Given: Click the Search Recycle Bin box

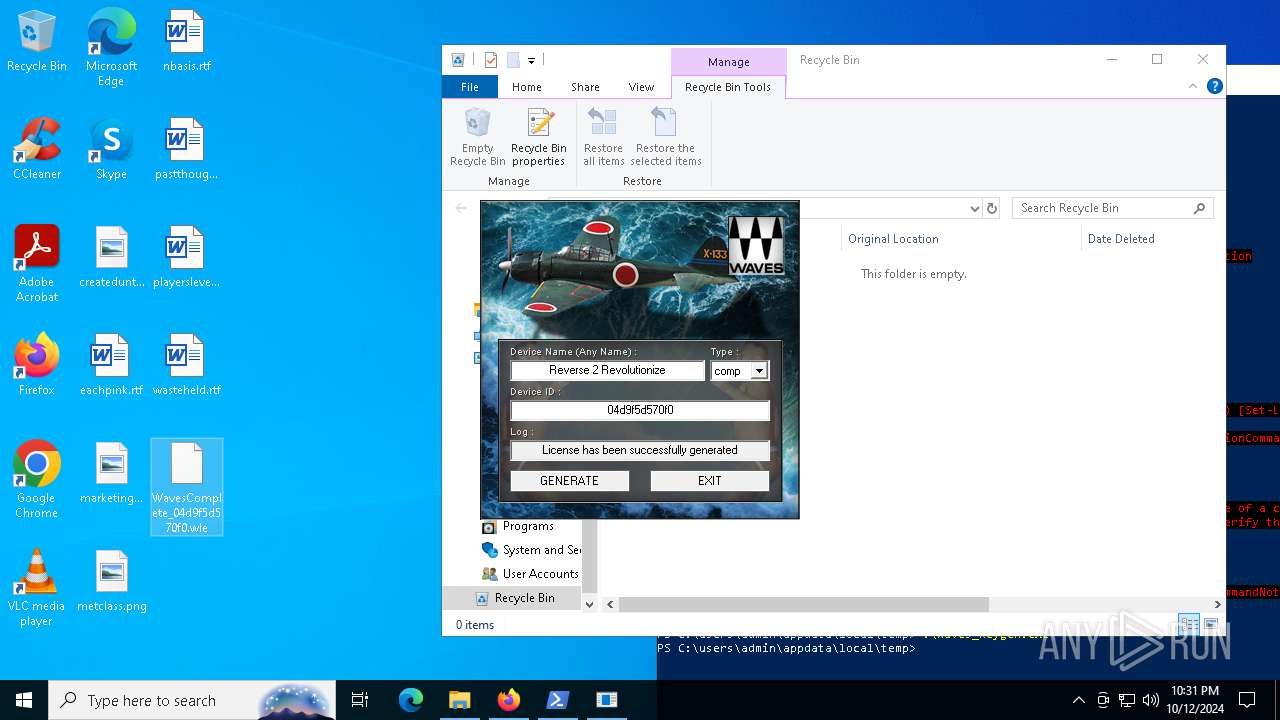Looking at the screenshot, I should [x=1112, y=208].
